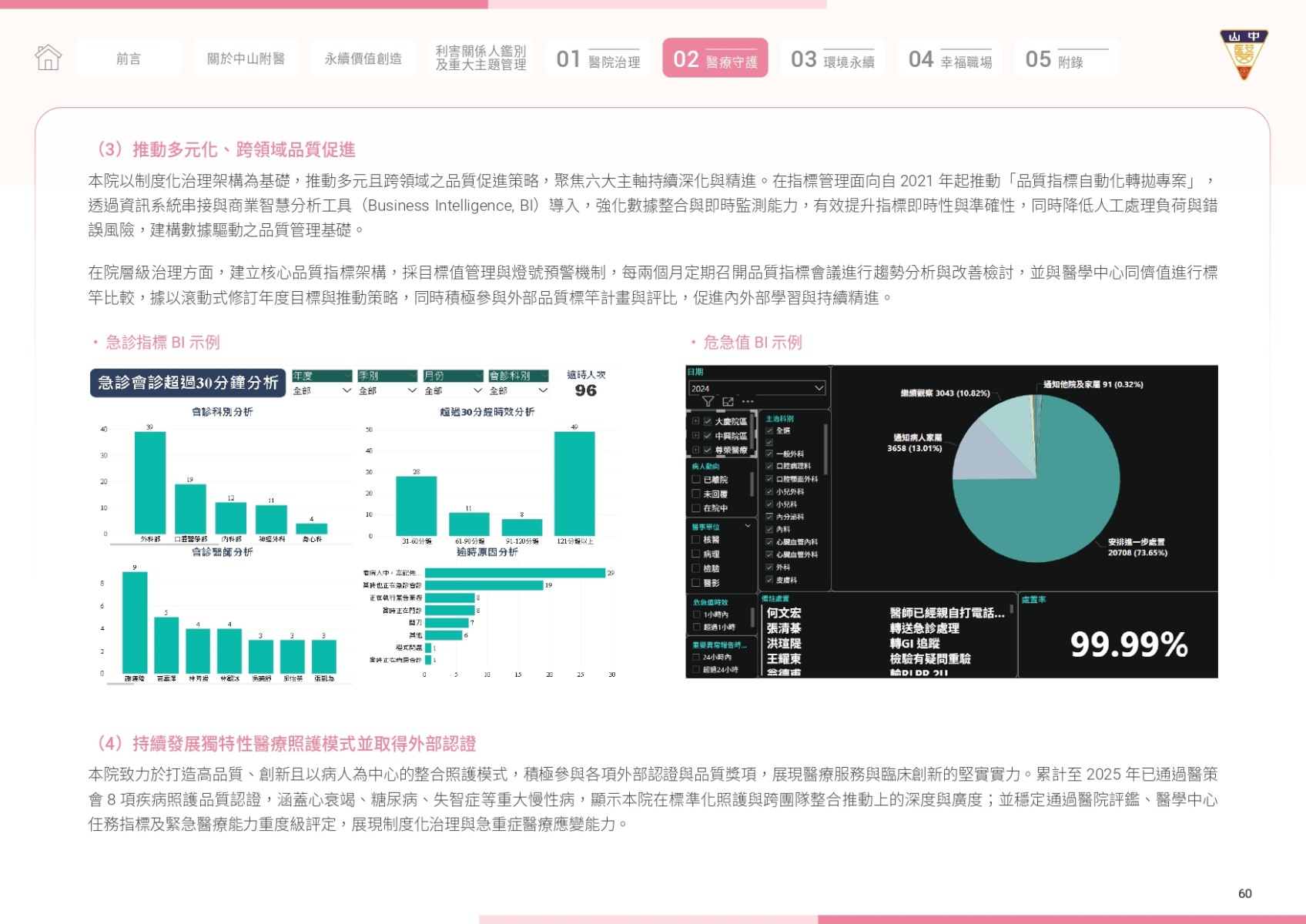Click the focus-mode expand icon next to the funnel

pos(728,402)
